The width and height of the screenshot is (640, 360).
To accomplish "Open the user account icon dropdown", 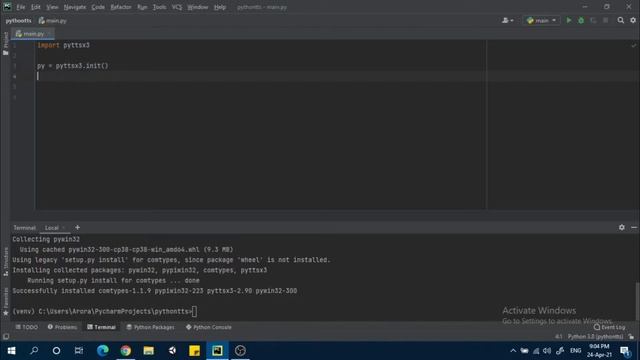I will pos(507,20).
